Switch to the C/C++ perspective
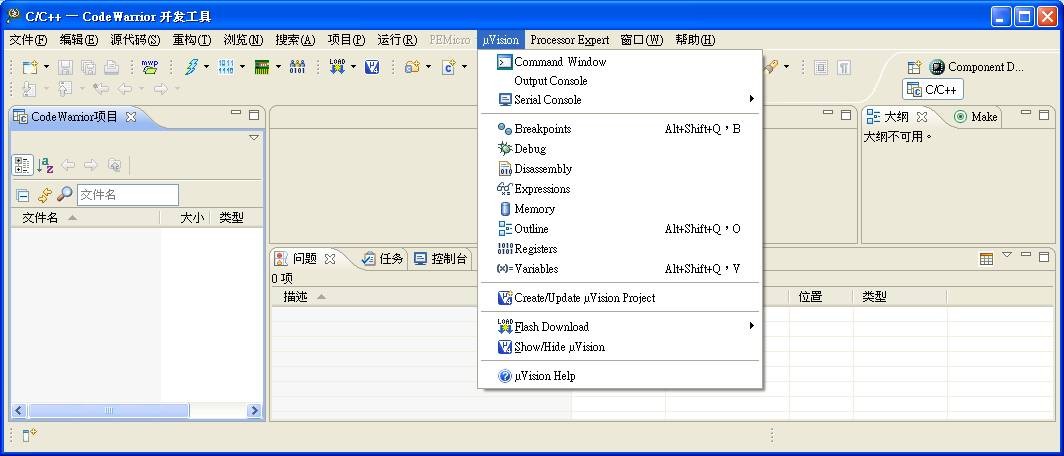The height and width of the screenshot is (456, 1064). (932, 89)
